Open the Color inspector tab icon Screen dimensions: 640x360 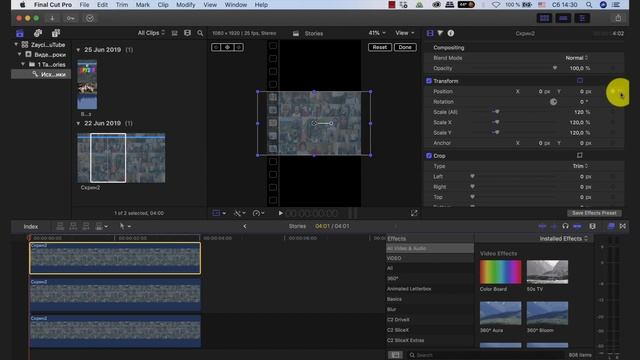coord(440,33)
